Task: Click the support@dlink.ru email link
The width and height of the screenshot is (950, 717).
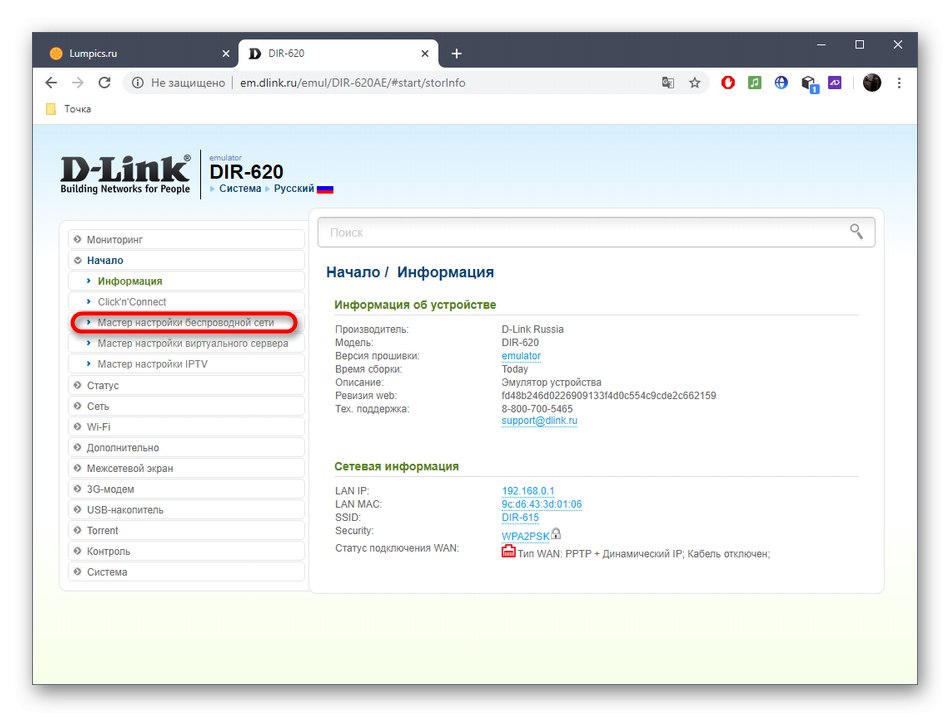Action: tap(539, 421)
